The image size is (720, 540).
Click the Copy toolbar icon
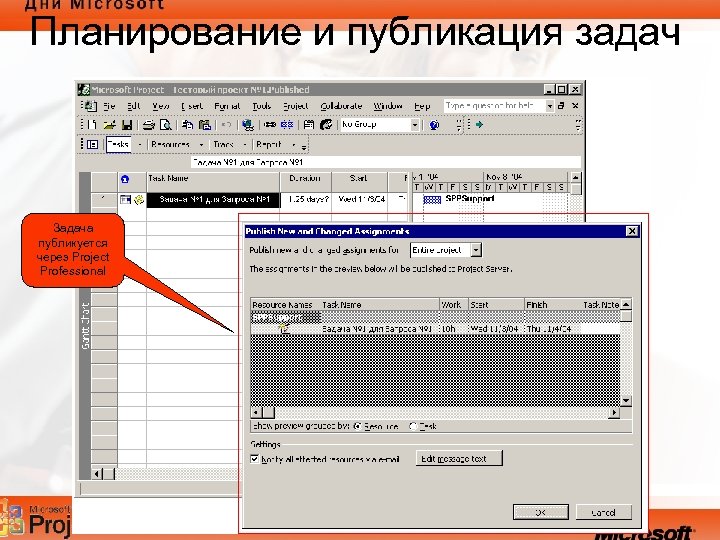click(187, 124)
